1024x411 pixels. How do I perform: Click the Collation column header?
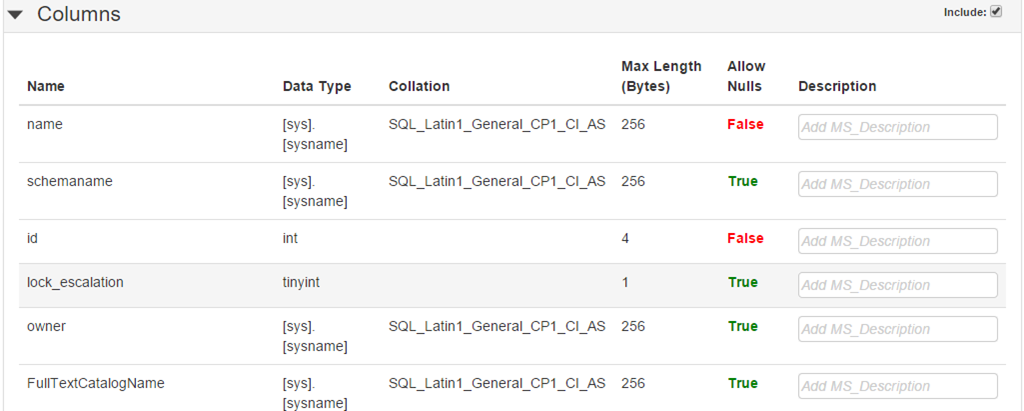click(419, 86)
